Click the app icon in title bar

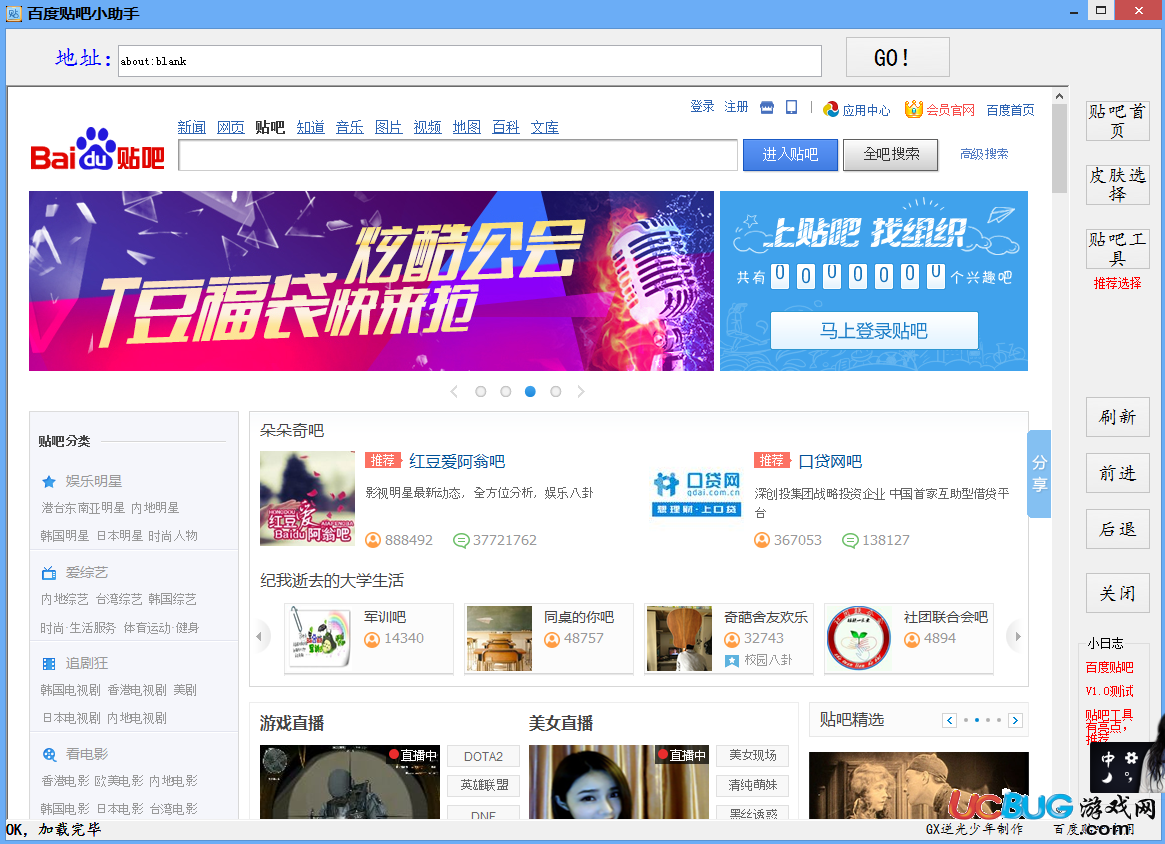pyautogui.click(x=13, y=13)
